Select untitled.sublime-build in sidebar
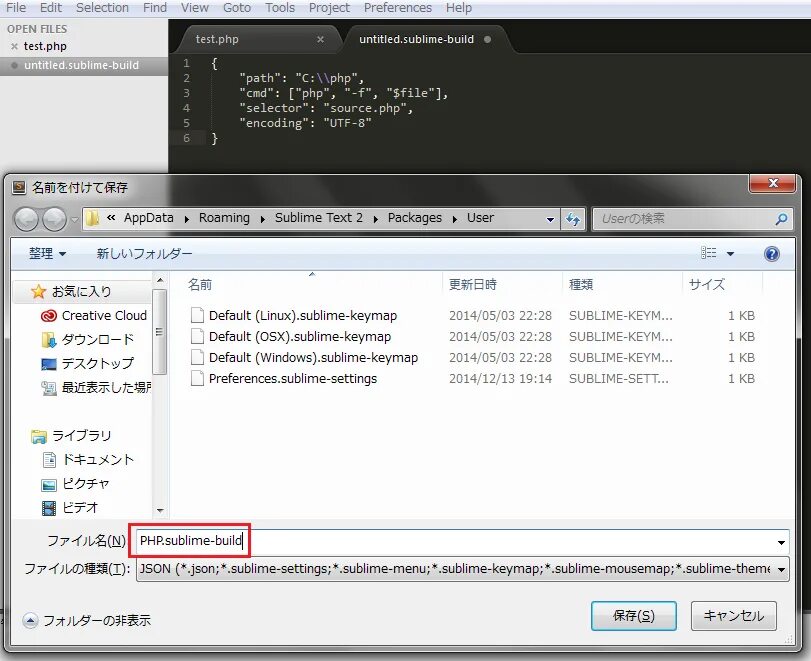 coord(81,65)
